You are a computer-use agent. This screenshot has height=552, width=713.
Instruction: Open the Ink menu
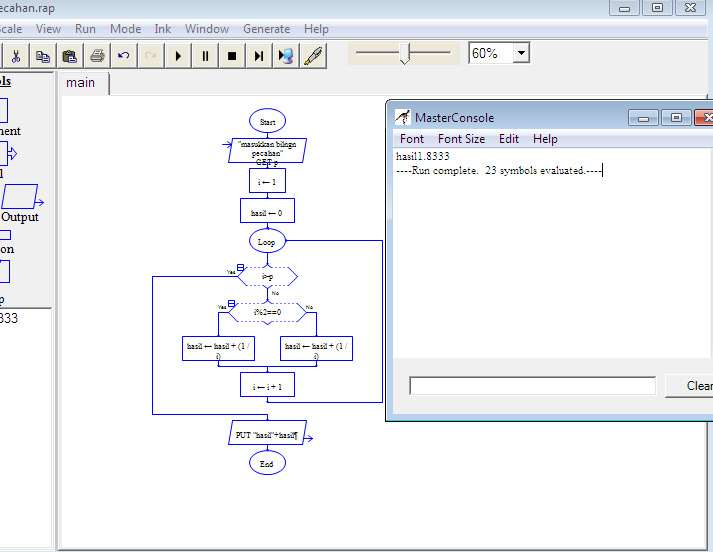[x=162, y=29]
